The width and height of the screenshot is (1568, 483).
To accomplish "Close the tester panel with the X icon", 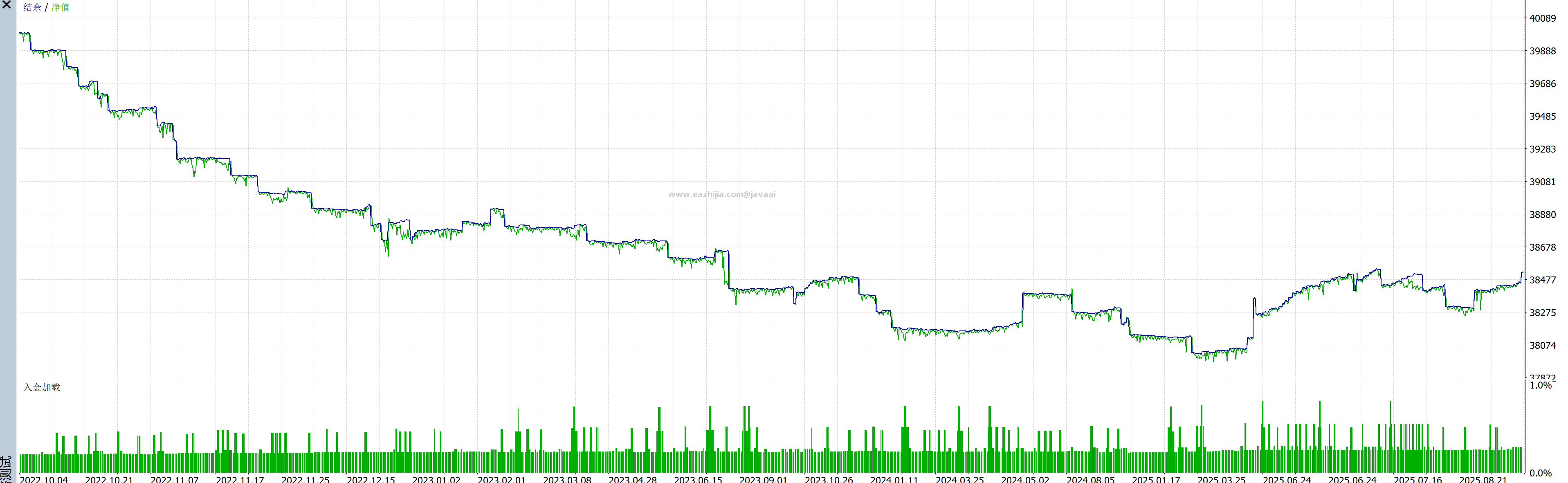I will (7, 4).
